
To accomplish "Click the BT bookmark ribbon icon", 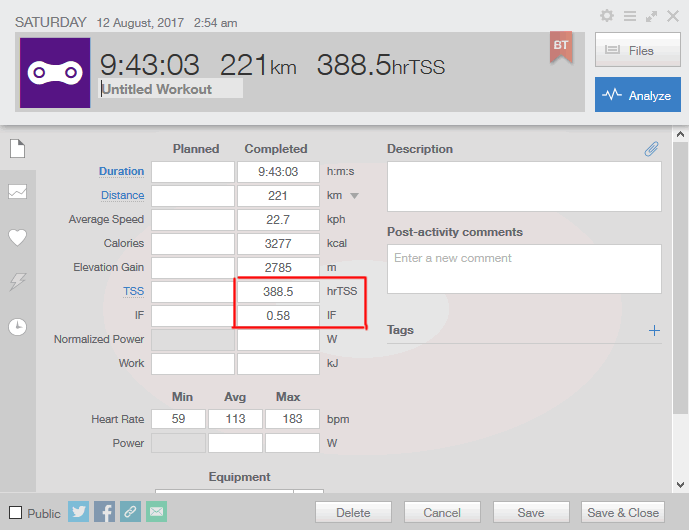I will pos(561,47).
